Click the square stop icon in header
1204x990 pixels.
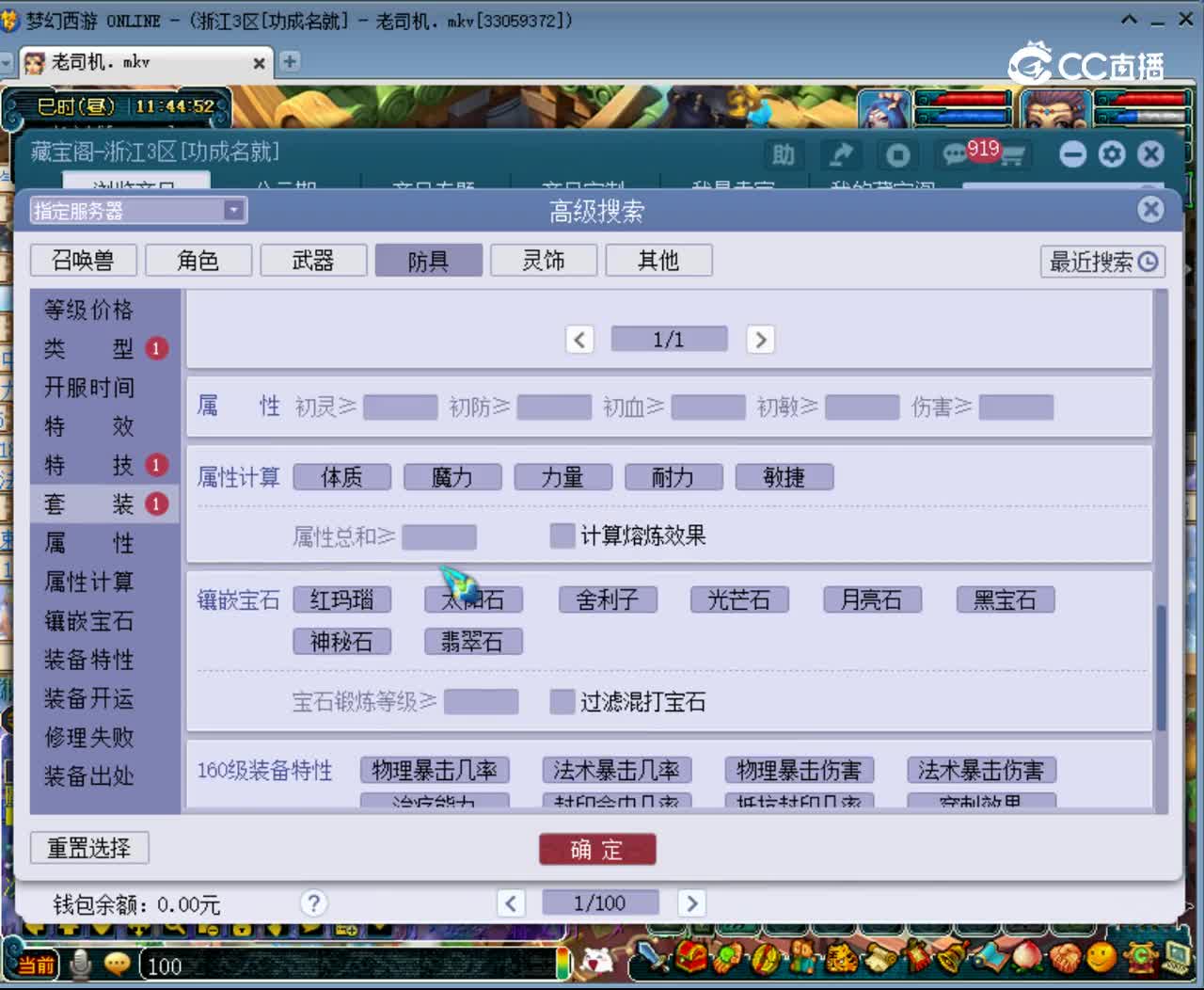click(x=897, y=154)
